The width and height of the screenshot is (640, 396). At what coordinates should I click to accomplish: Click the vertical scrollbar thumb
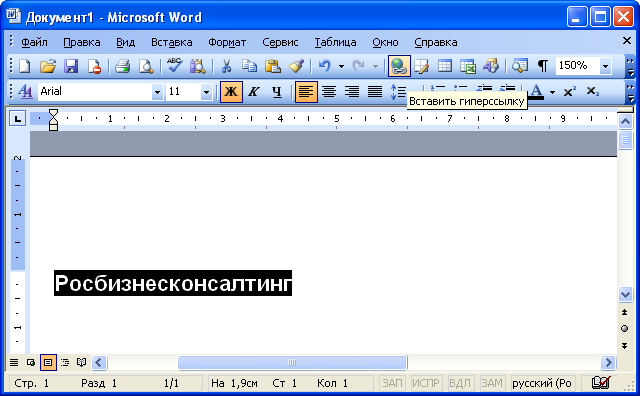point(625,140)
